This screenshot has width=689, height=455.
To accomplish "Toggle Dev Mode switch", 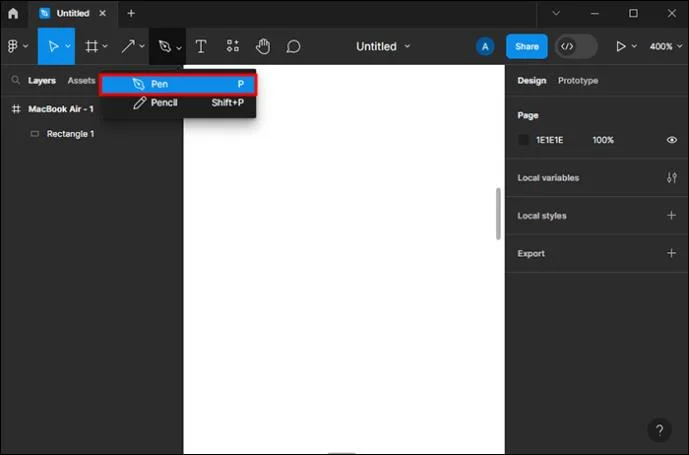I will [x=576, y=46].
